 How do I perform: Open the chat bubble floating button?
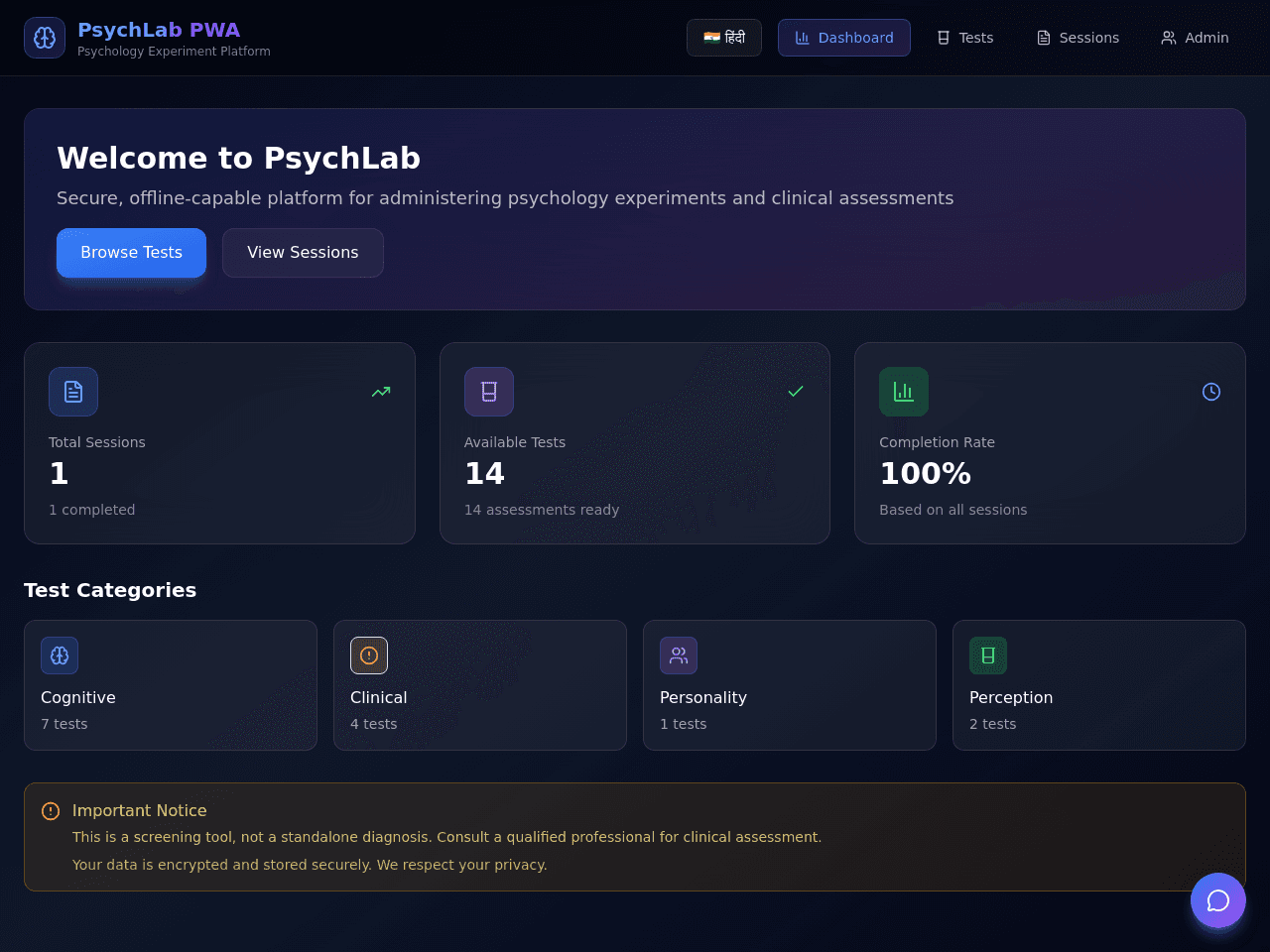(1218, 900)
